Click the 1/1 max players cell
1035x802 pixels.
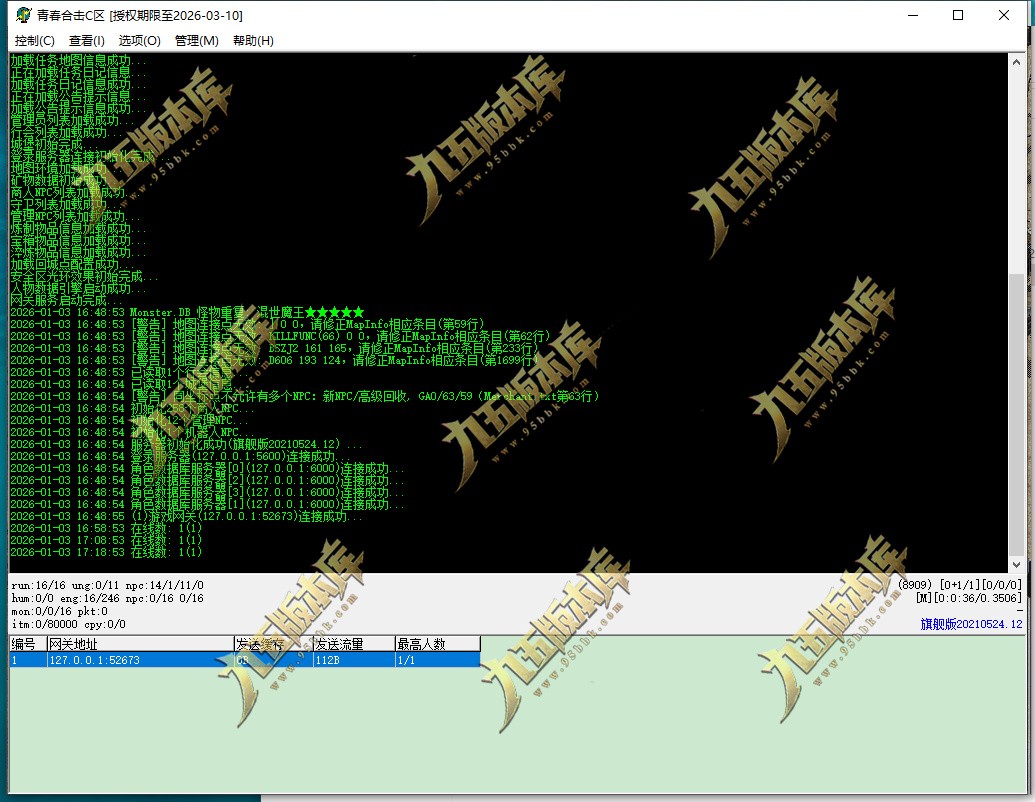point(438,660)
